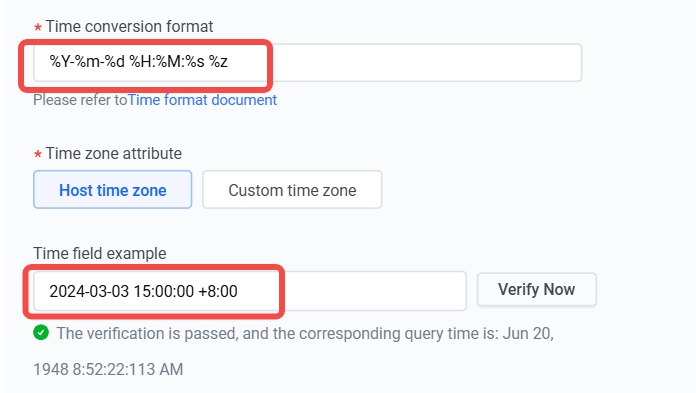Click the Time field example label
Screen dimensions: 696x393
(100, 254)
